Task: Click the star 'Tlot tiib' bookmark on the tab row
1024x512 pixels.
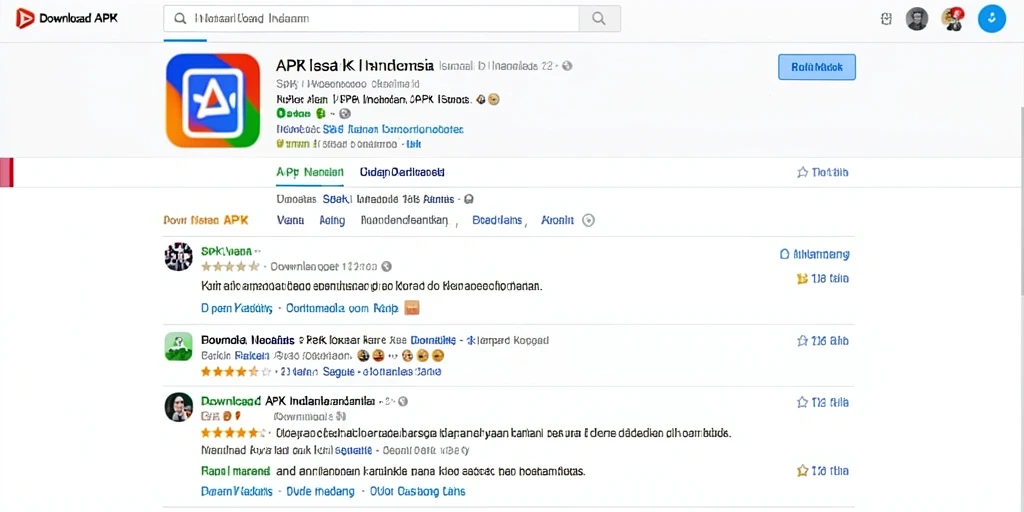Action: (822, 172)
